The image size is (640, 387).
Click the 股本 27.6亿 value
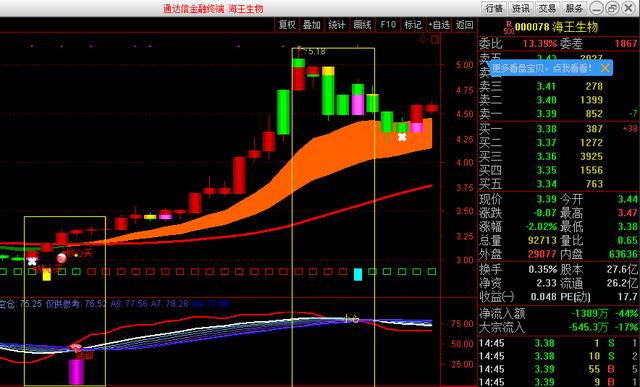pyautogui.click(x=623, y=269)
